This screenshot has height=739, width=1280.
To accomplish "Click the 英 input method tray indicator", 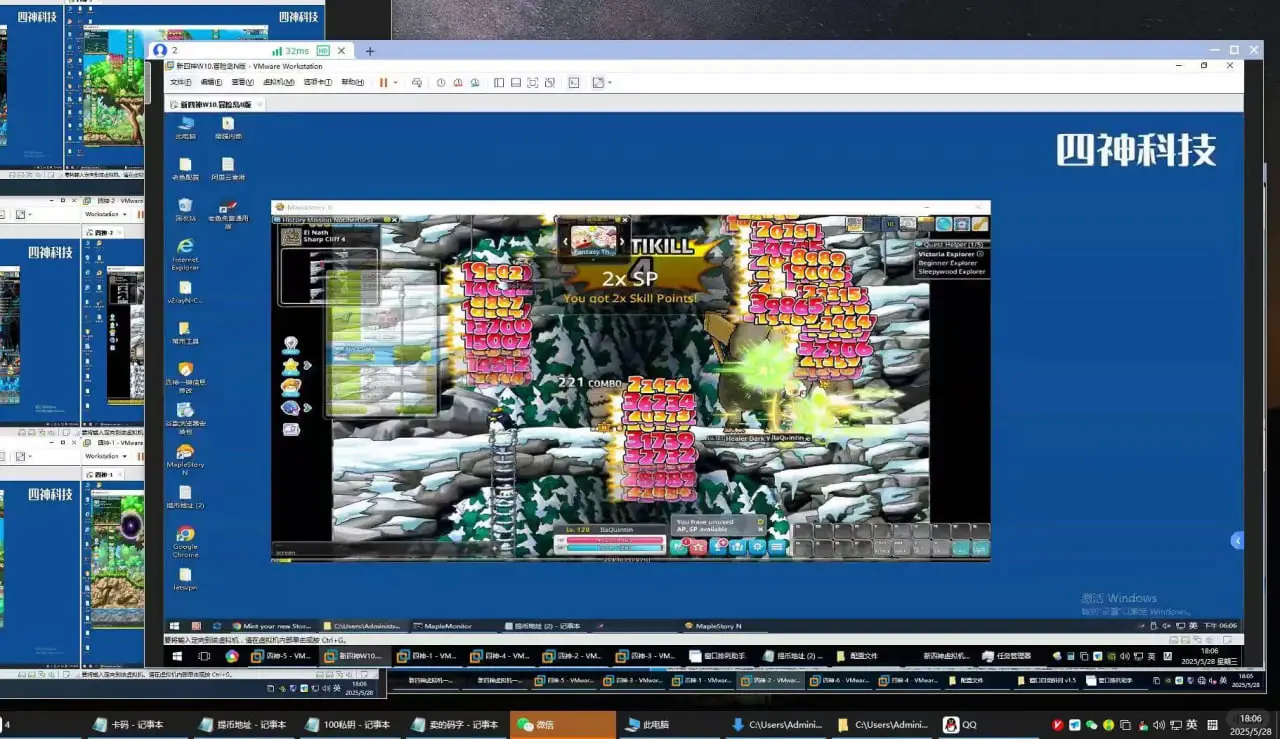I will coord(1192,725).
